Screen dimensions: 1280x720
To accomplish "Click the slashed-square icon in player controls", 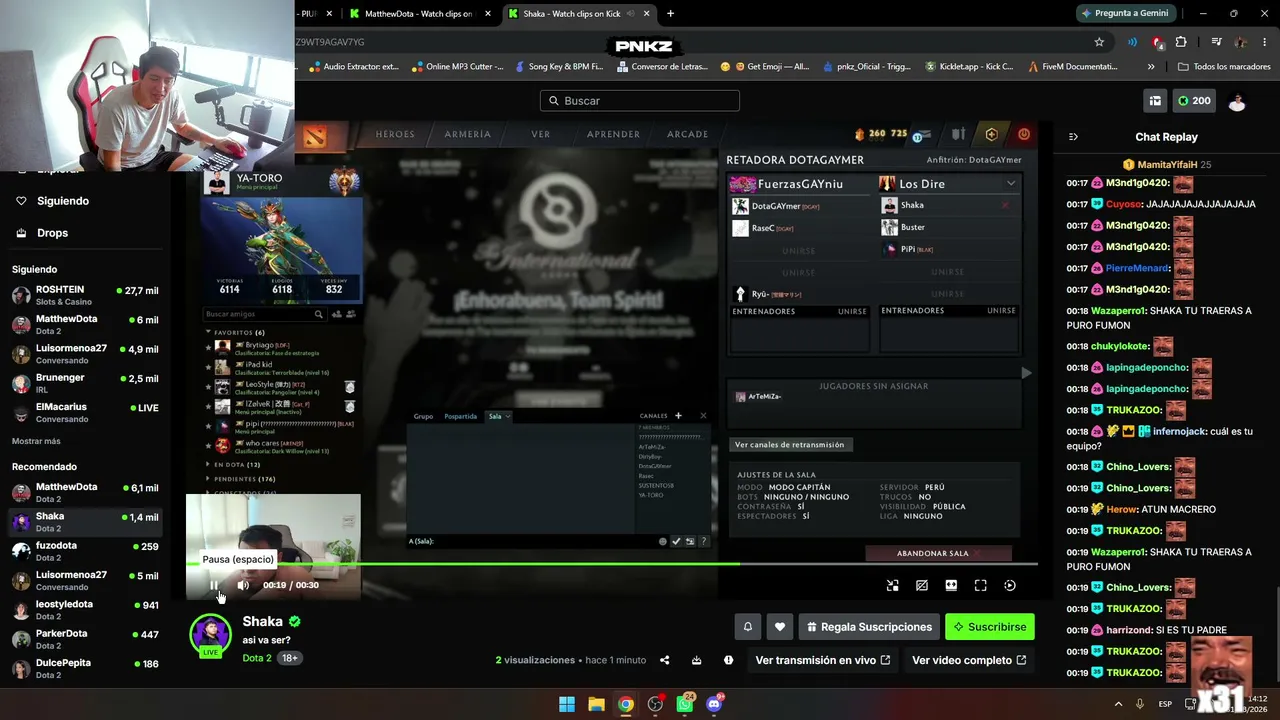I will [922, 586].
